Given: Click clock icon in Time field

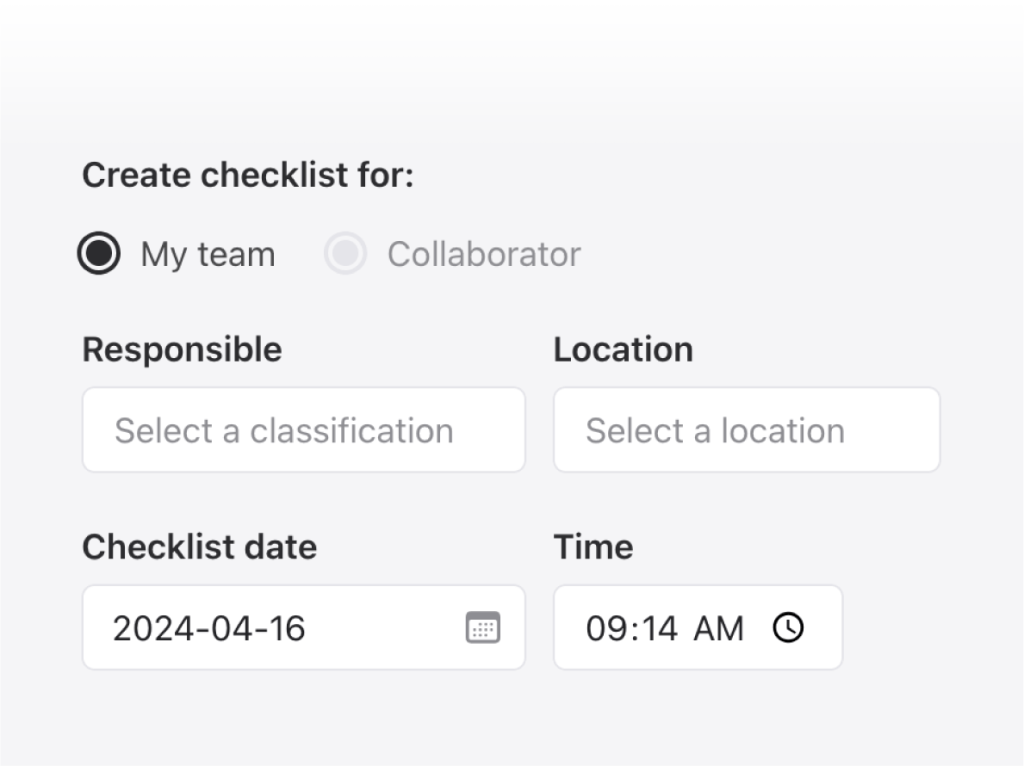Looking at the screenshot, I should coord(788,628).
